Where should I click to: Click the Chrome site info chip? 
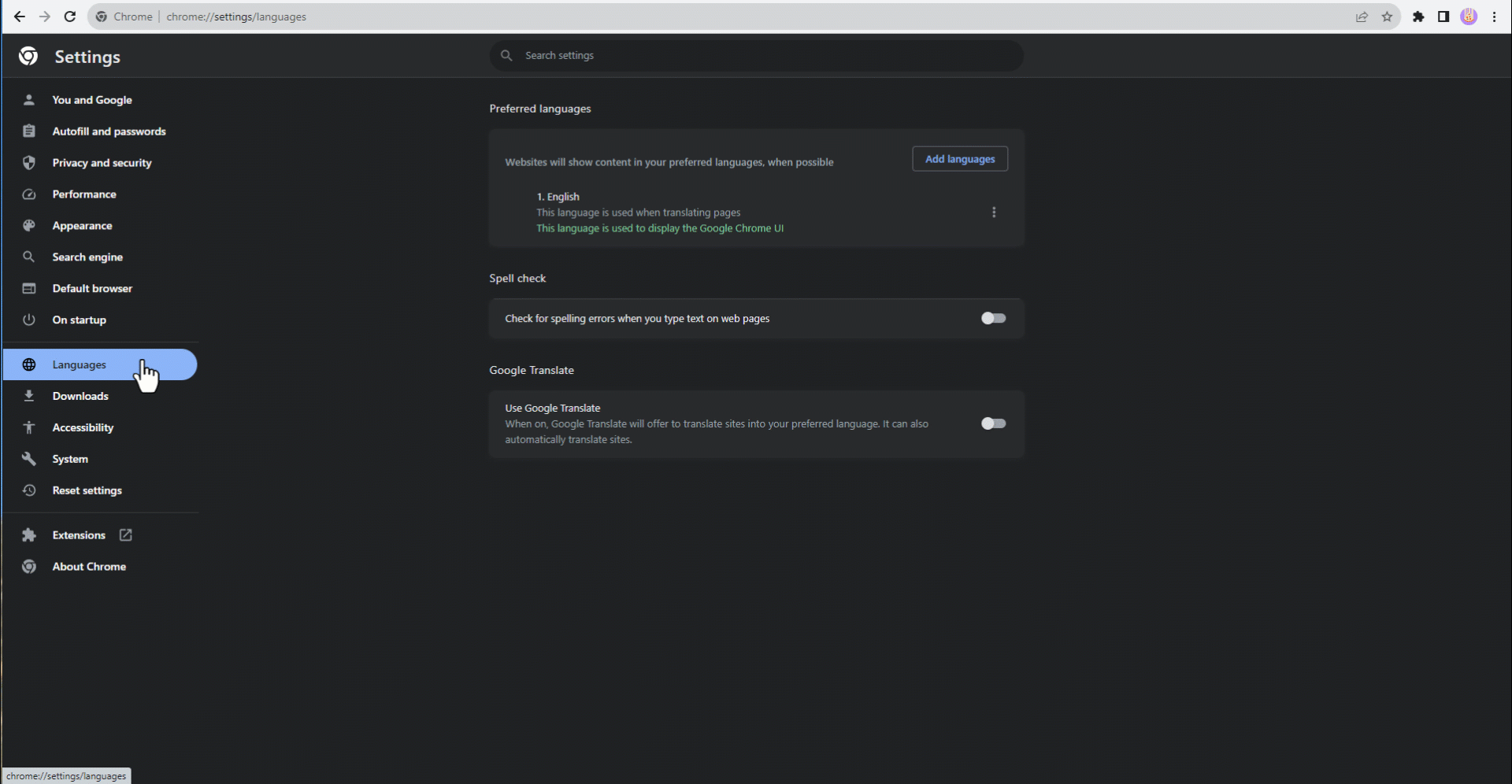(x=124, y=17)
